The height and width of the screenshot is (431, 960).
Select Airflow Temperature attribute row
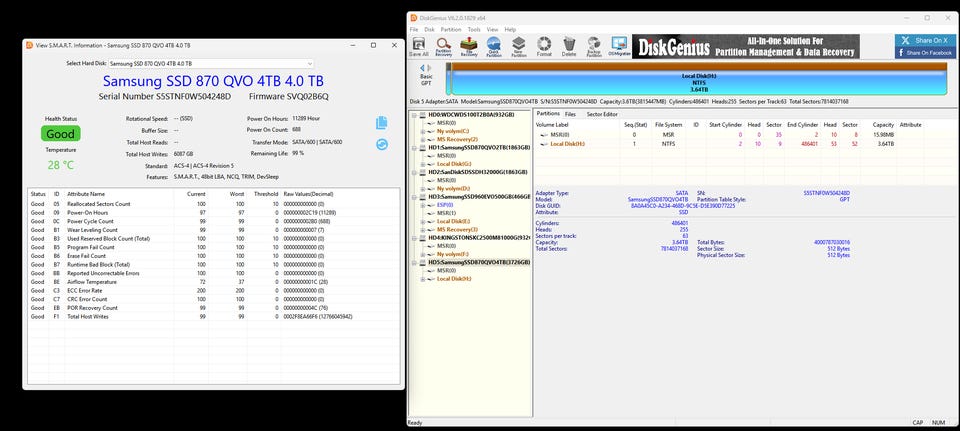tap(213, 282)
